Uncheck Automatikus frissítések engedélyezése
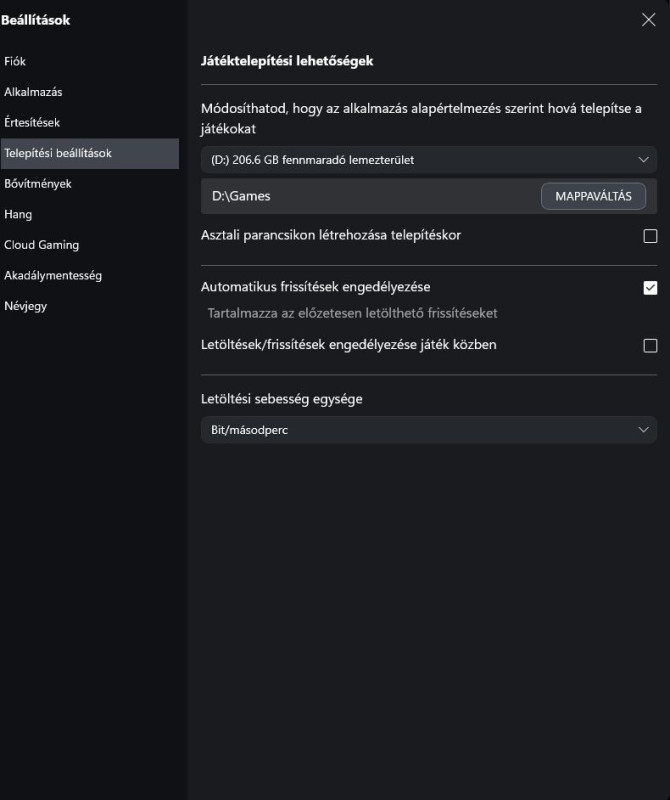This screenshot has height=800, width=670. coord(650,288)
